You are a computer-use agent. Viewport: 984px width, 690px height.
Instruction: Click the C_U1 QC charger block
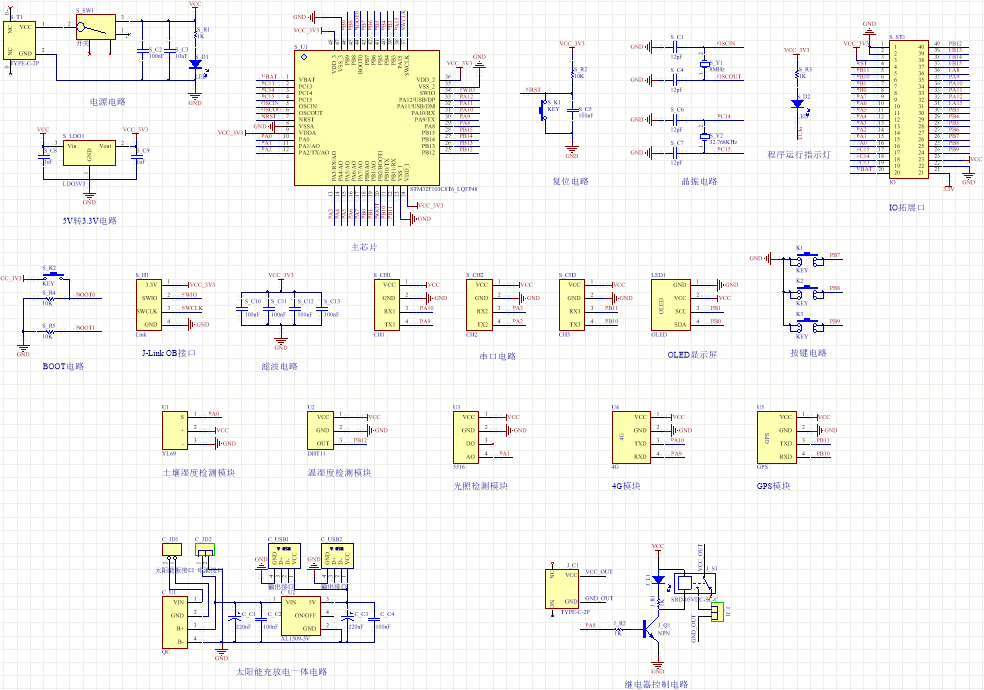point(175,622)
